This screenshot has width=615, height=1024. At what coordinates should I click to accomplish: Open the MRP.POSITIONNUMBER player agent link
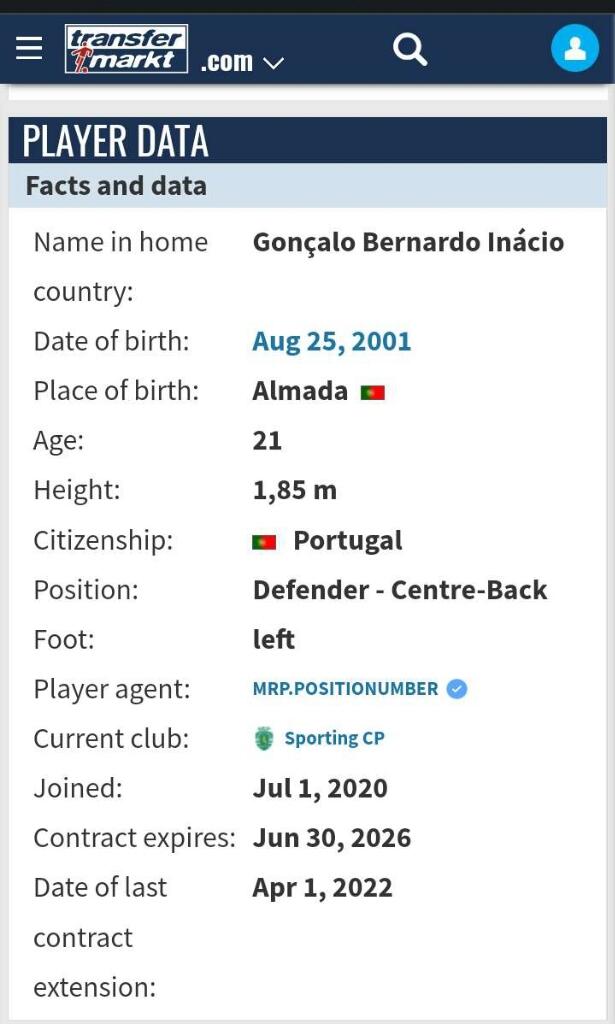coord(345,689)
